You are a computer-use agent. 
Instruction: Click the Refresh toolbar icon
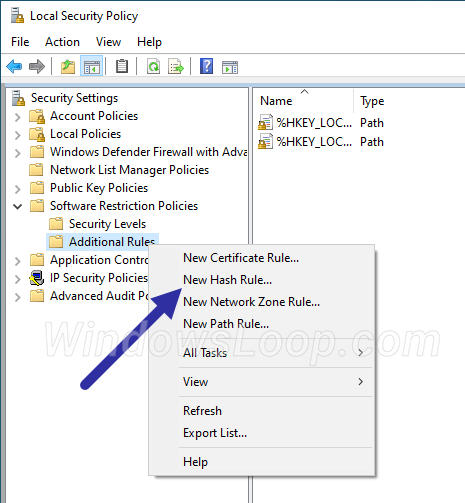click(153, 66)
